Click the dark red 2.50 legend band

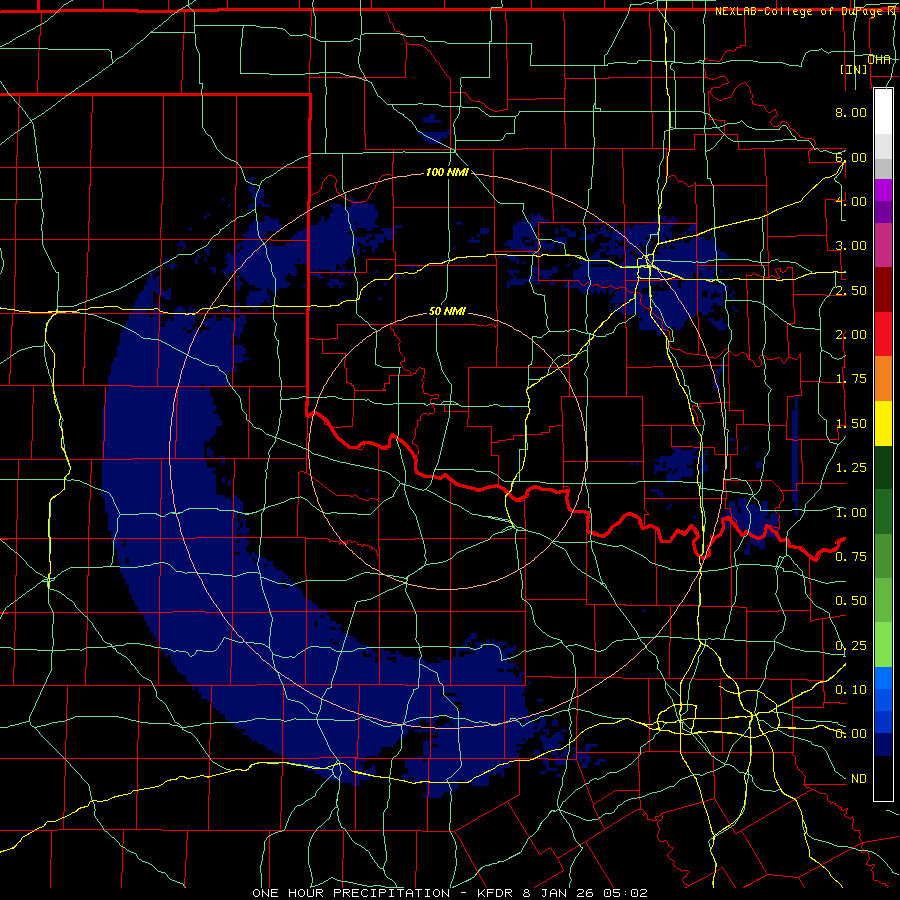883,290
